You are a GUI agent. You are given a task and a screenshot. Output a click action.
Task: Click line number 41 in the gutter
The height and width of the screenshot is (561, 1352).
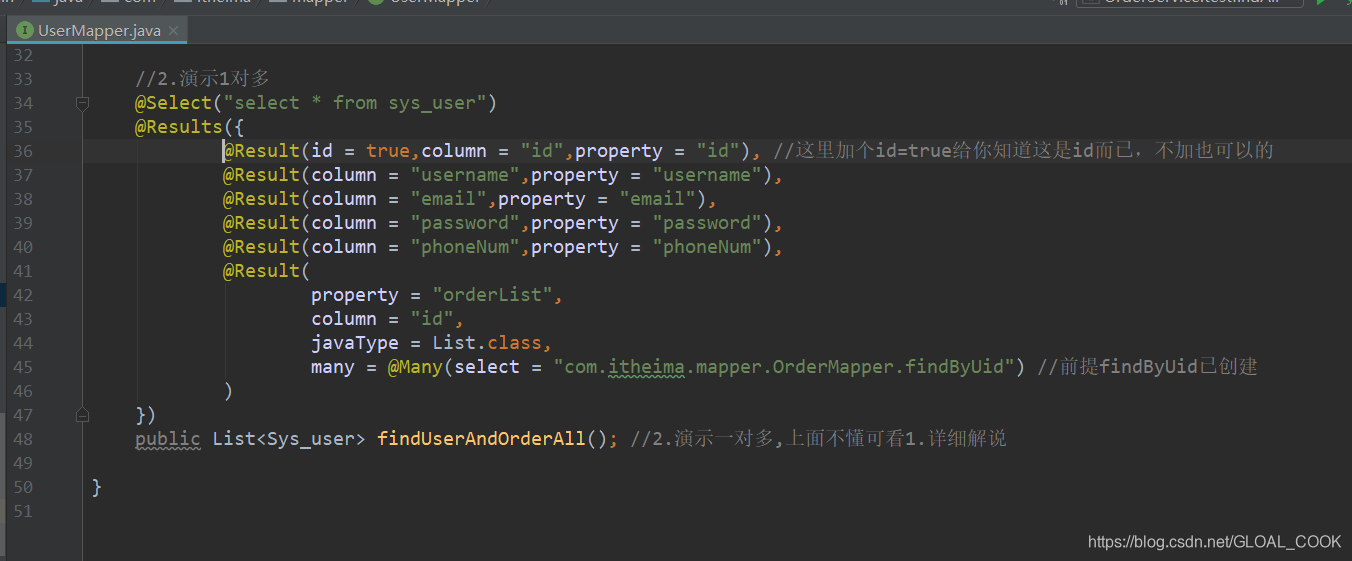(22, 271)
